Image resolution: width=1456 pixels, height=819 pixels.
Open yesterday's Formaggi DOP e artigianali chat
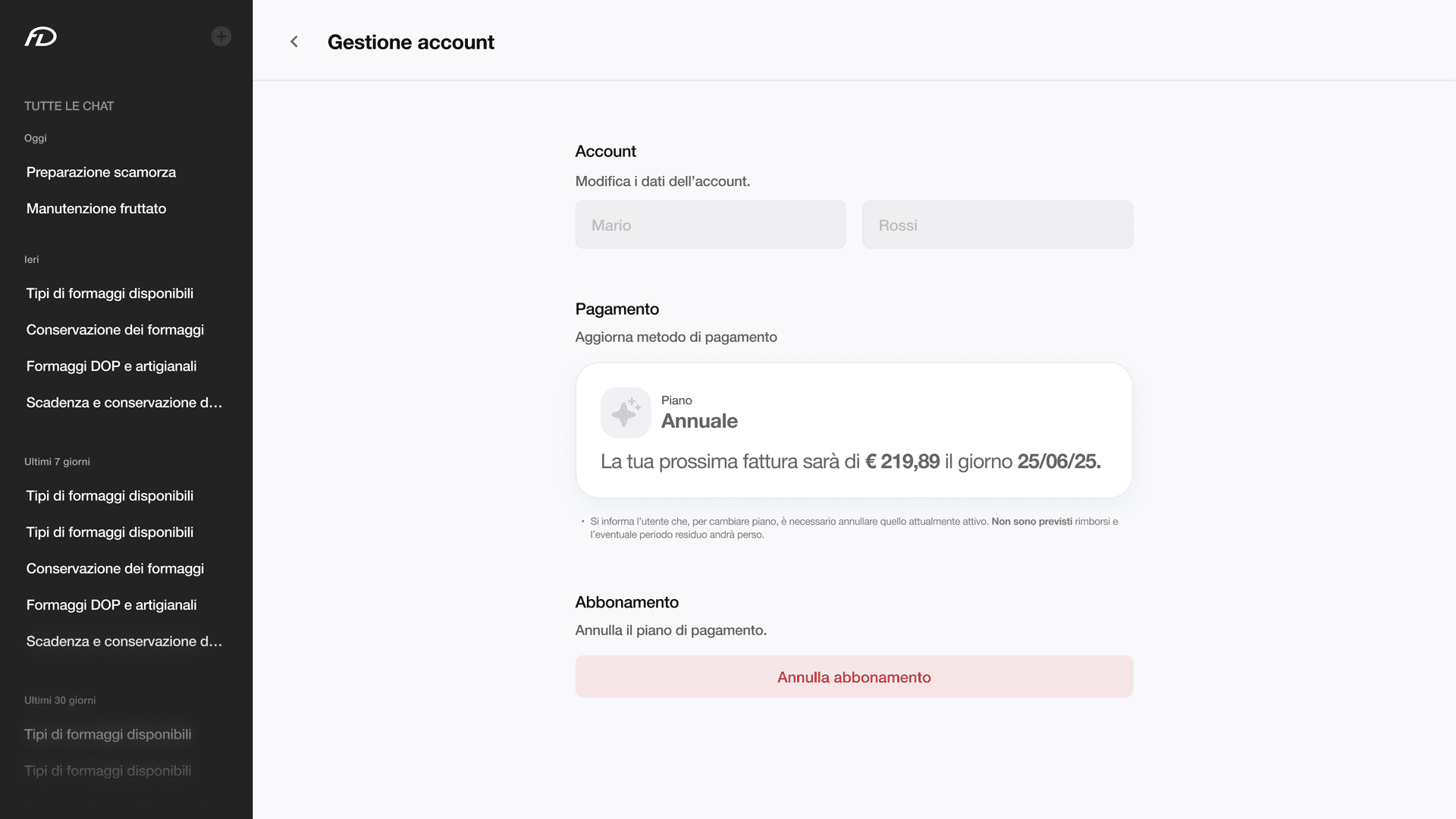point(111,366)
